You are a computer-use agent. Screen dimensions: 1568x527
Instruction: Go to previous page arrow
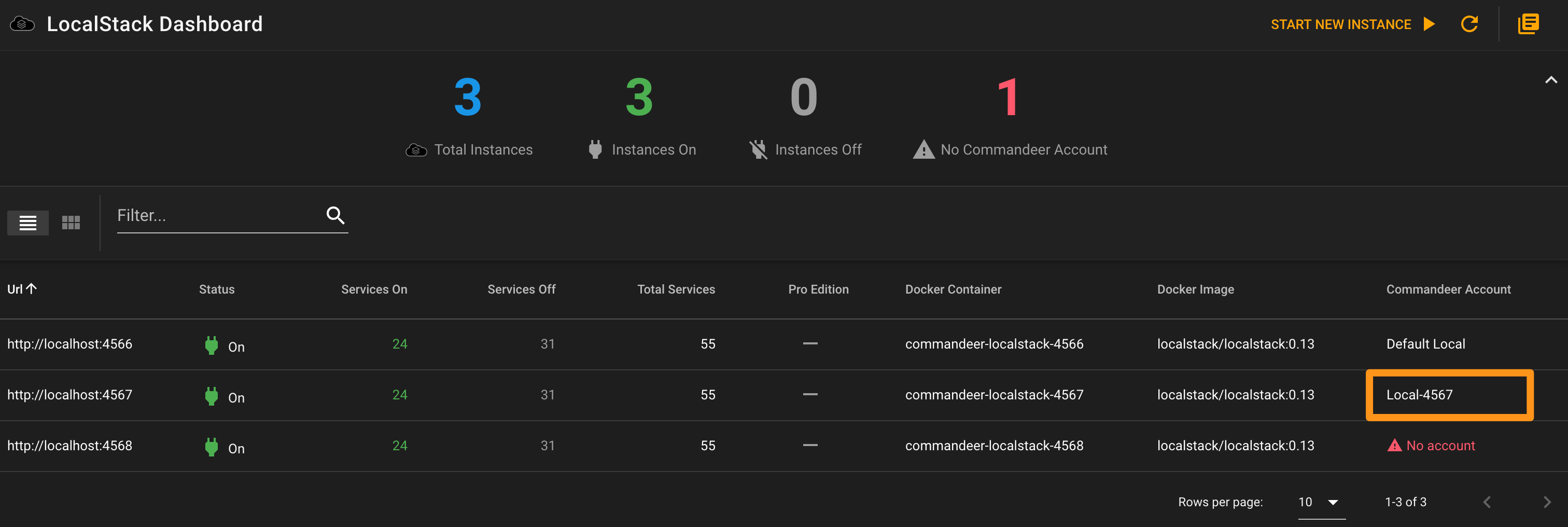(x=1487, y=502)
